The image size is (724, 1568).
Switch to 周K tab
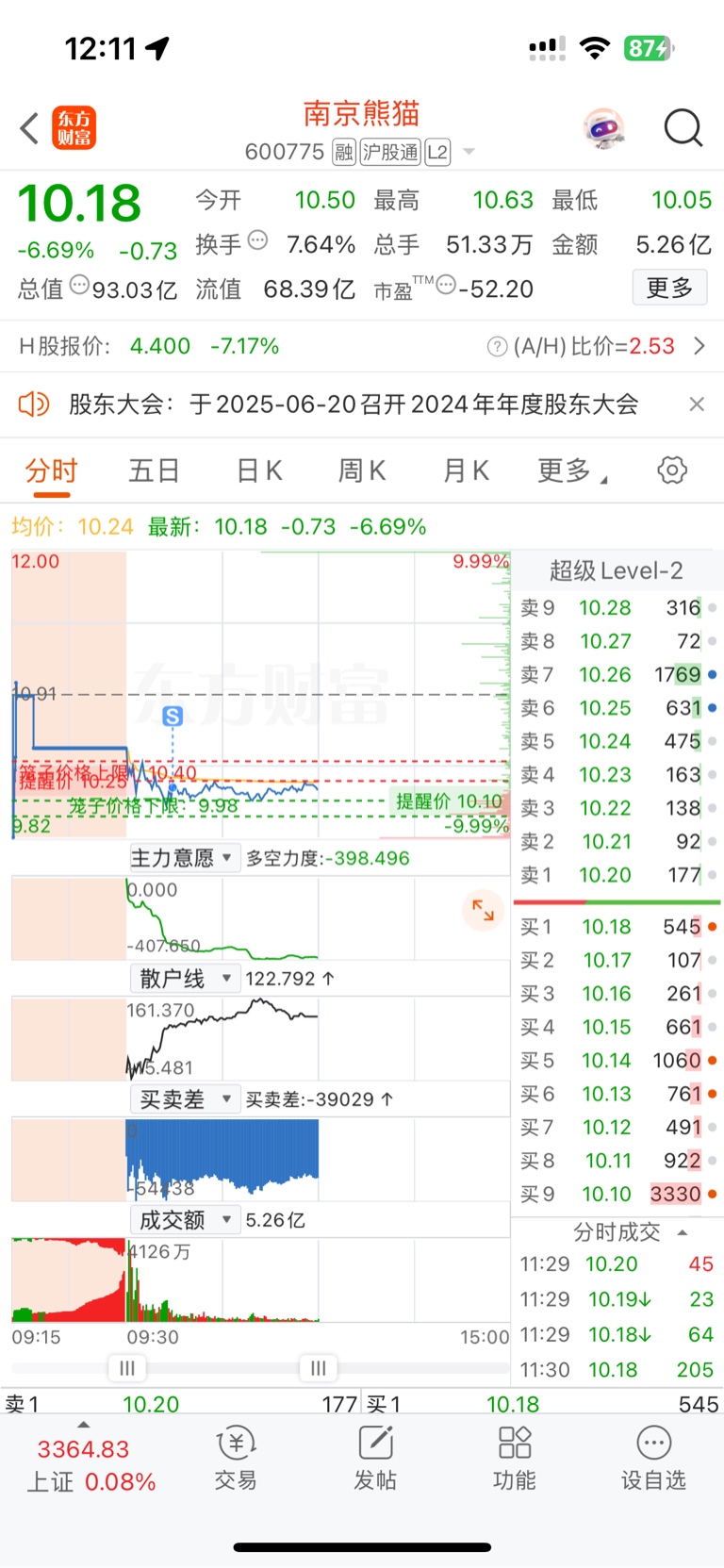pos(362,470)
